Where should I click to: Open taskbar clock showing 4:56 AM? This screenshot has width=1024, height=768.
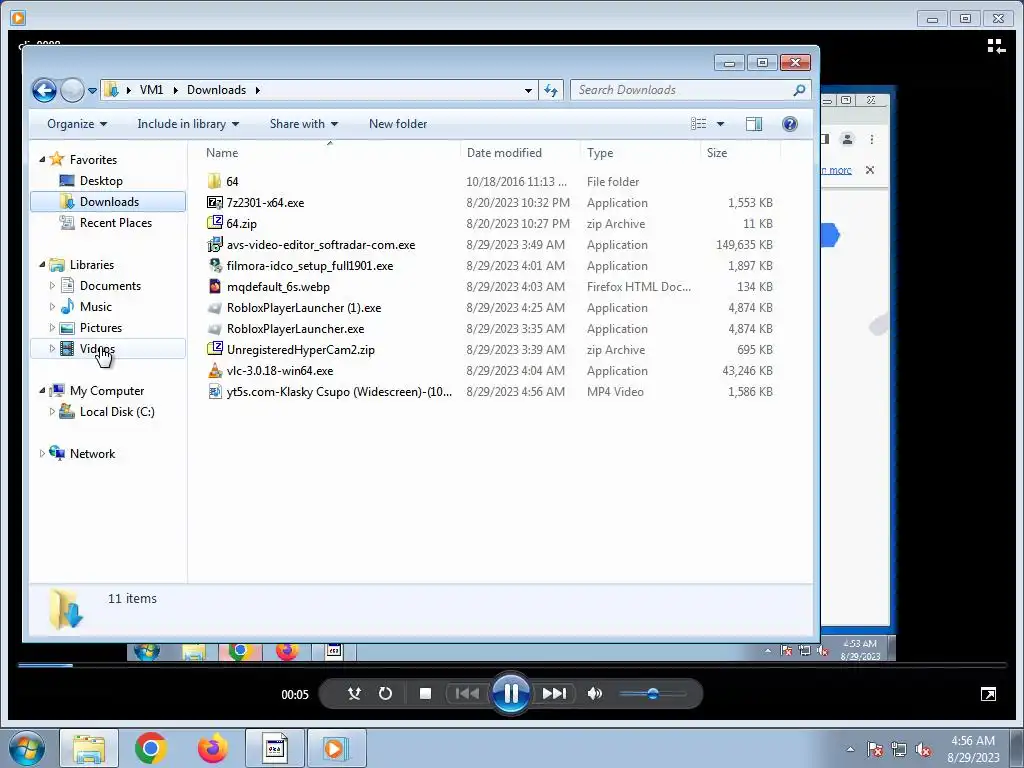pos(973,749)
